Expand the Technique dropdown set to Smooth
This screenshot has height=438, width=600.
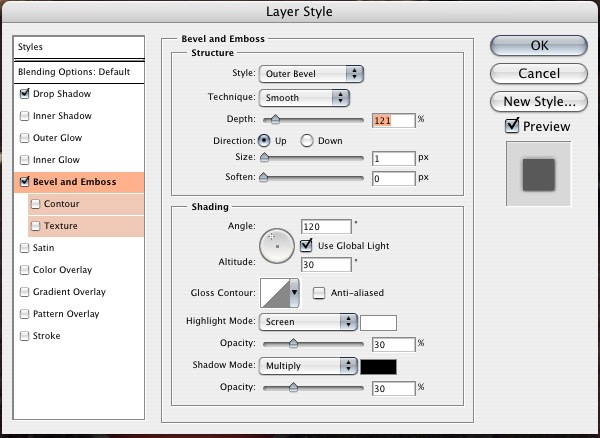coord(303,97)
